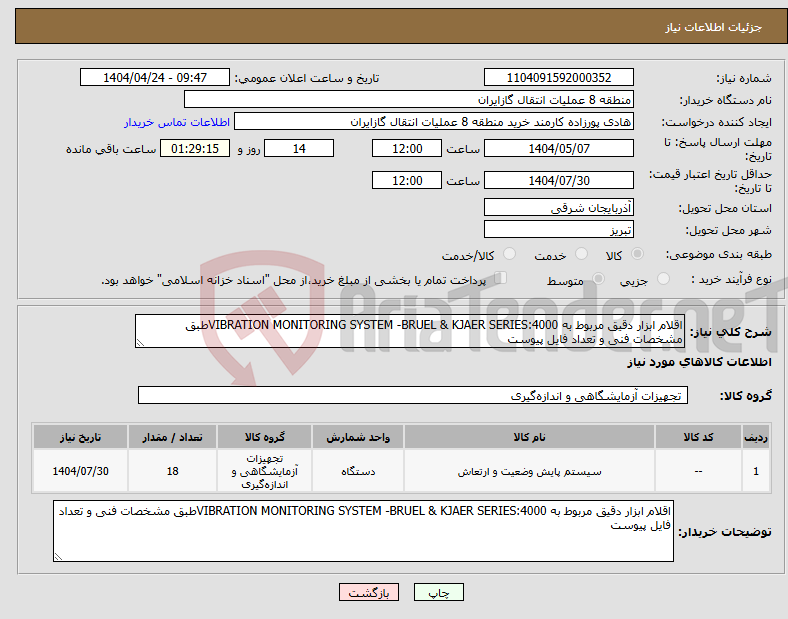Select the جزیی purchase type radio
The image size is (788, 619).
[x=663, y=278]
